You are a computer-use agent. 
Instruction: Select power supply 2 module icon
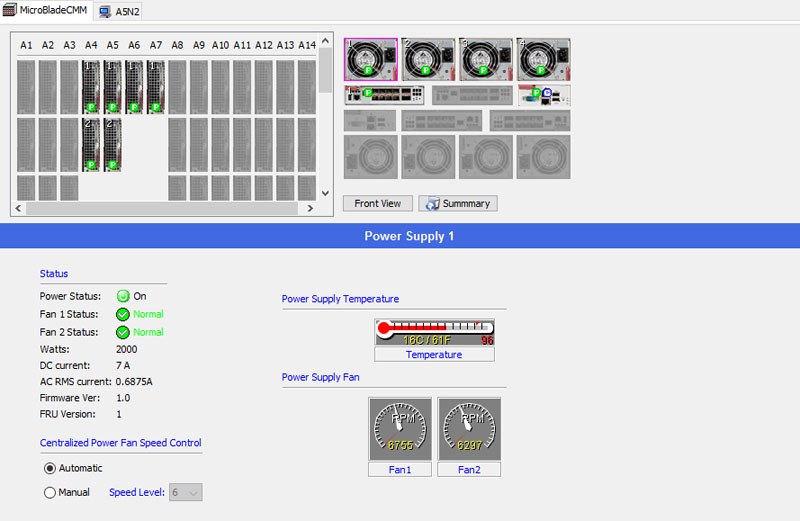click(428, 59)
